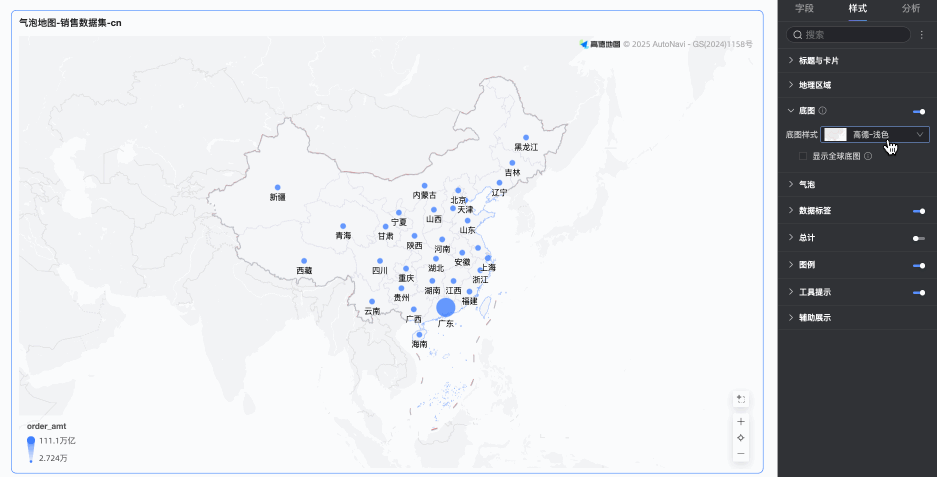Click the basemap style preview thumbnail
Viewport: 937px width, 477px height.
(x=835, y=134)
